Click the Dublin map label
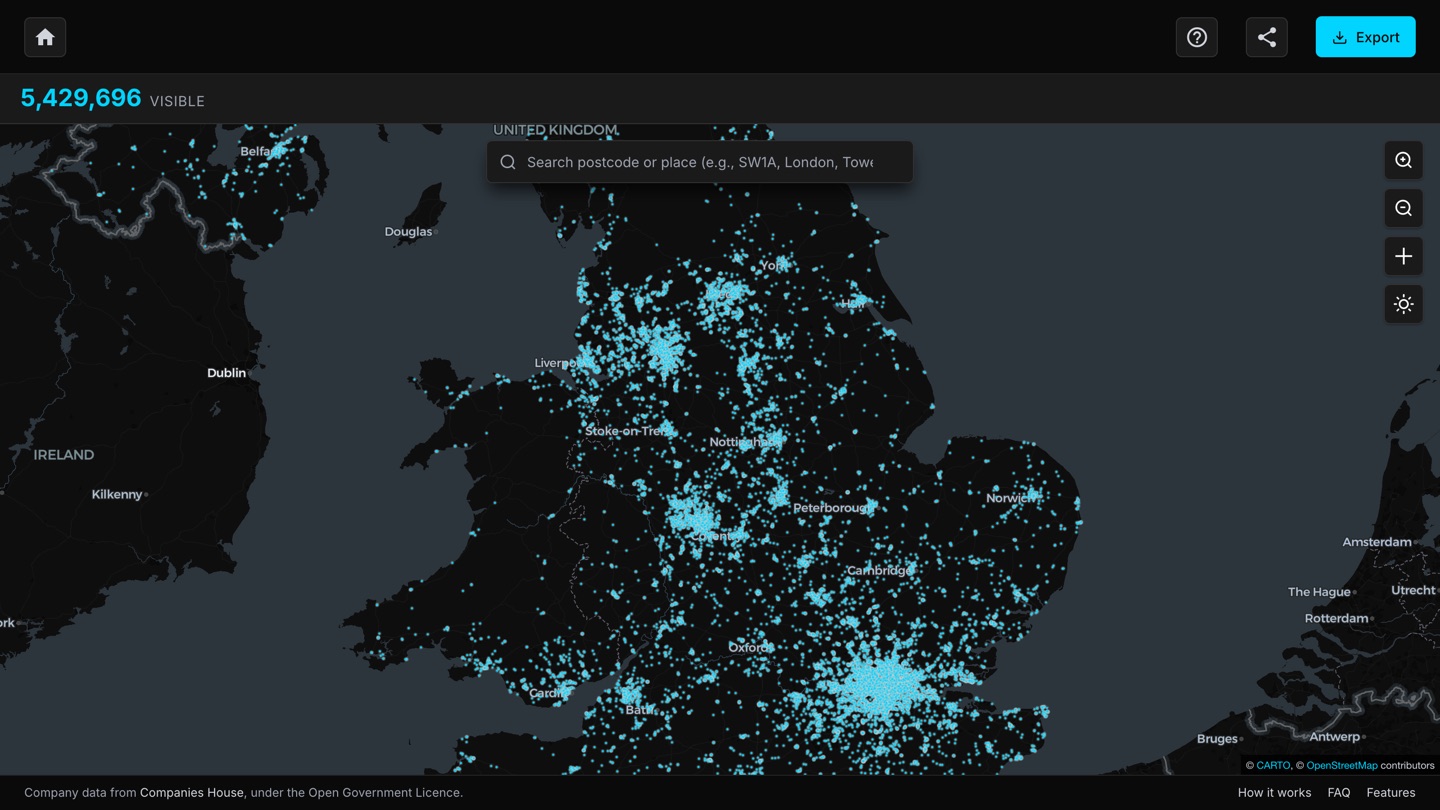Screen dimensions: 1440x810 (226, 372)
